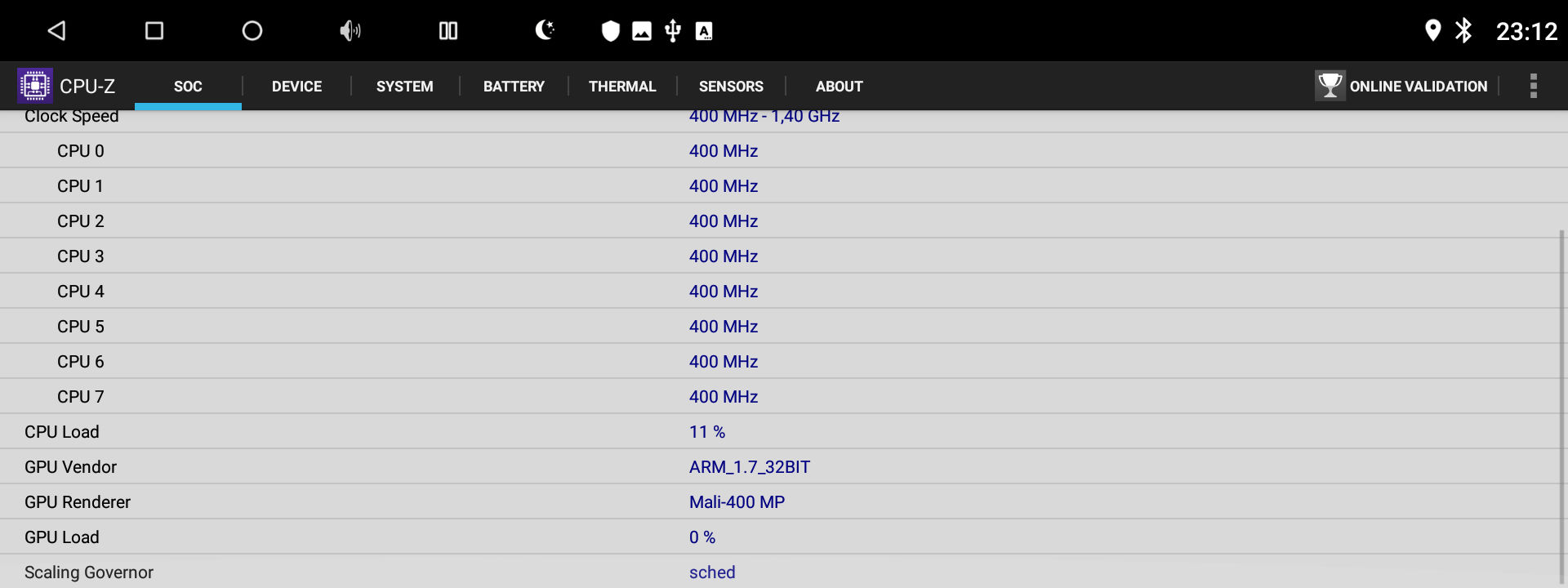Image resolution: width=1568 pixels, height=588 pixels.
Task: Select the CPU 5 row label
Action: click(x=81, y=327)
